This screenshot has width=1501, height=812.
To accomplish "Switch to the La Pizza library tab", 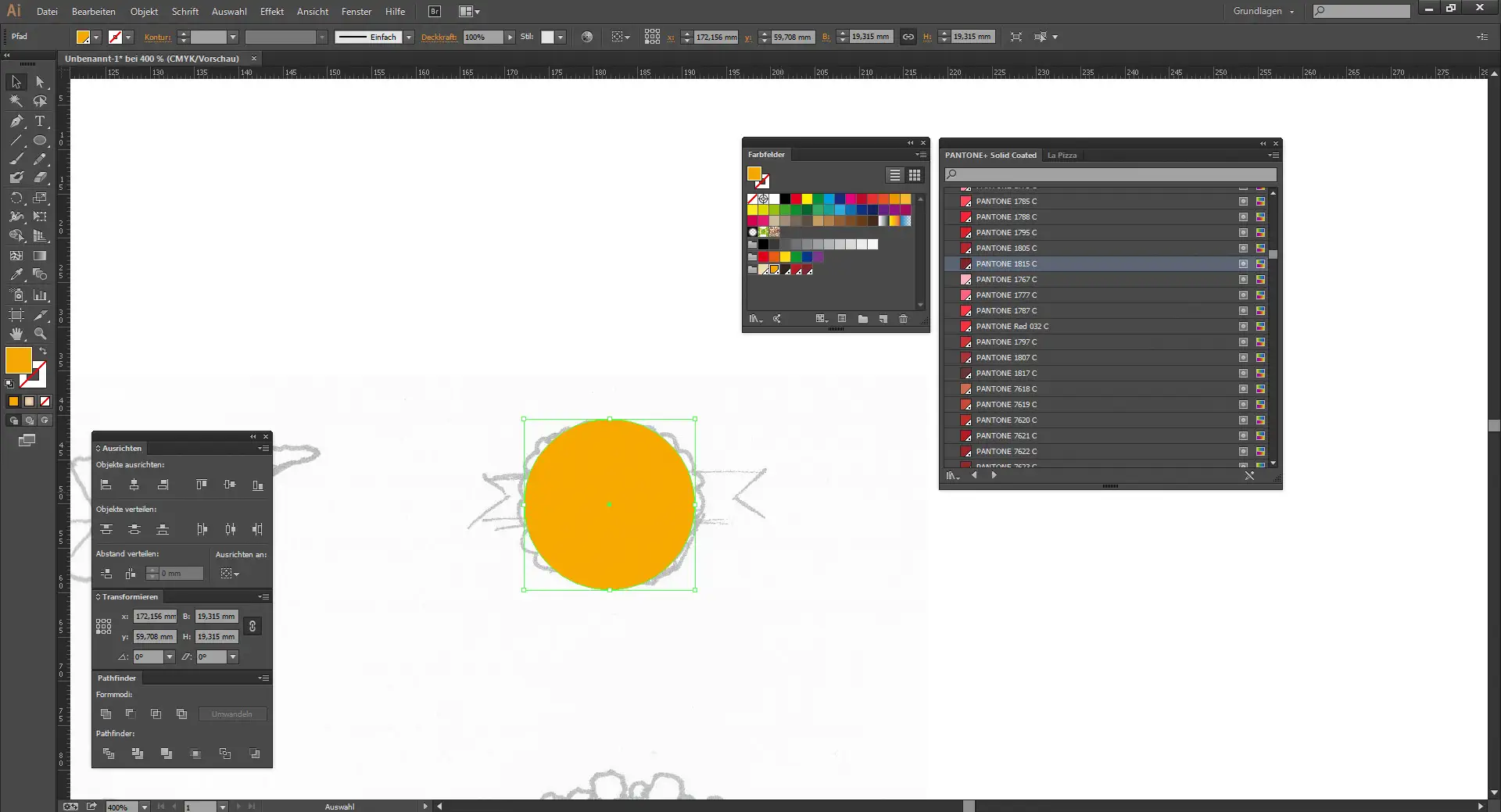I will (1062, 155).
